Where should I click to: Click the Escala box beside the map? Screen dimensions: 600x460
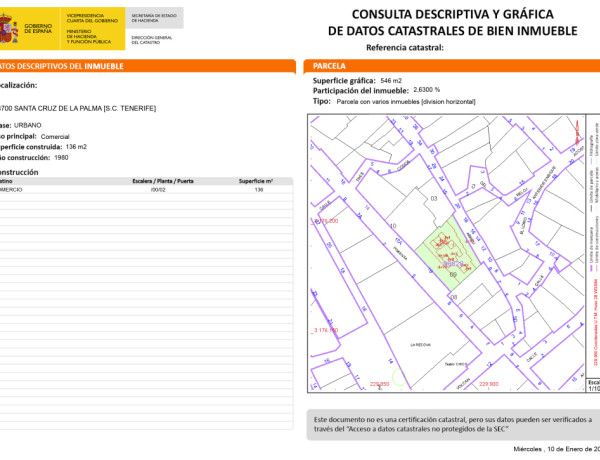pyautogui.click(x=592, y=386)
